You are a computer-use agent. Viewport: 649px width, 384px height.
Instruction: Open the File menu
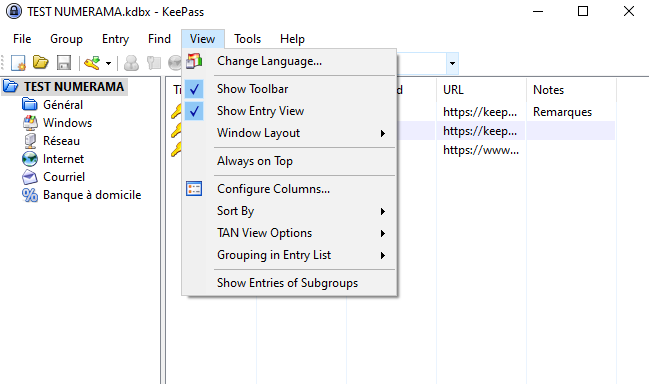click(x=22, y=39)
